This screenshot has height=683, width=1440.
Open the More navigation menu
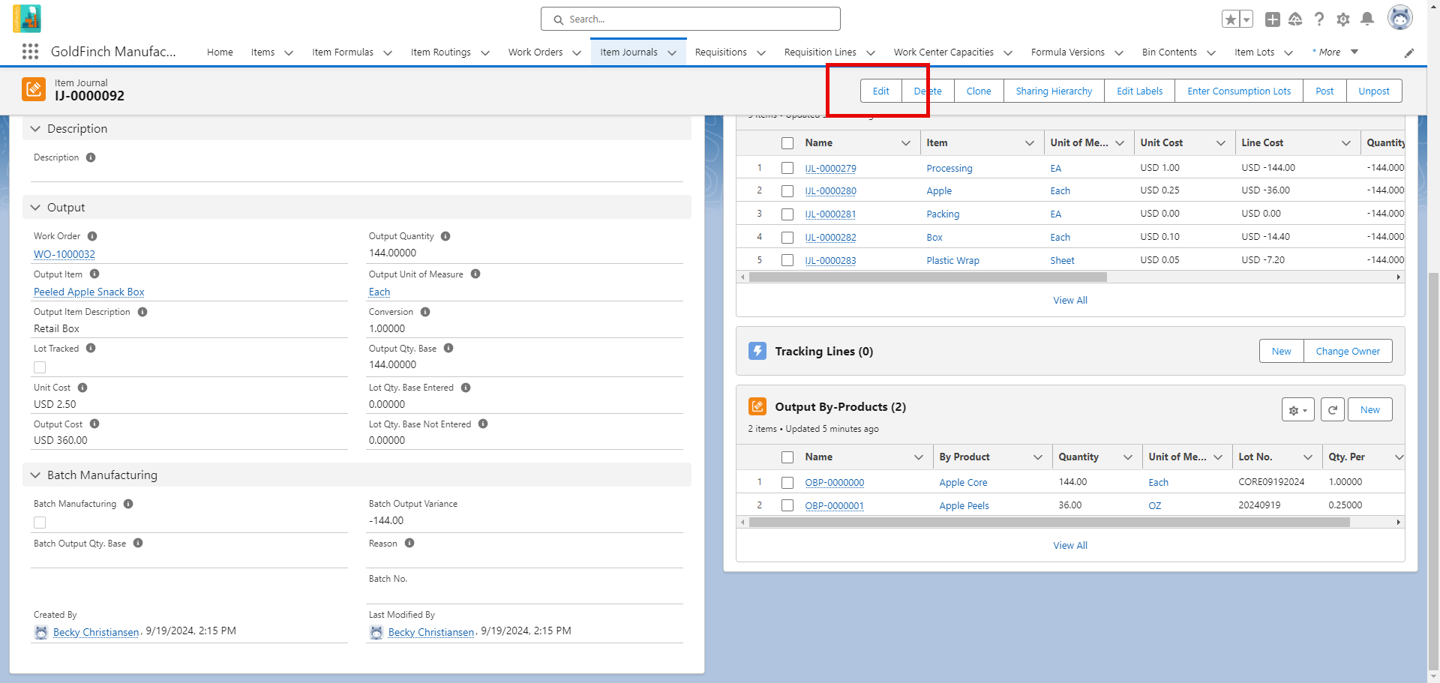[x=1336, y=52]
